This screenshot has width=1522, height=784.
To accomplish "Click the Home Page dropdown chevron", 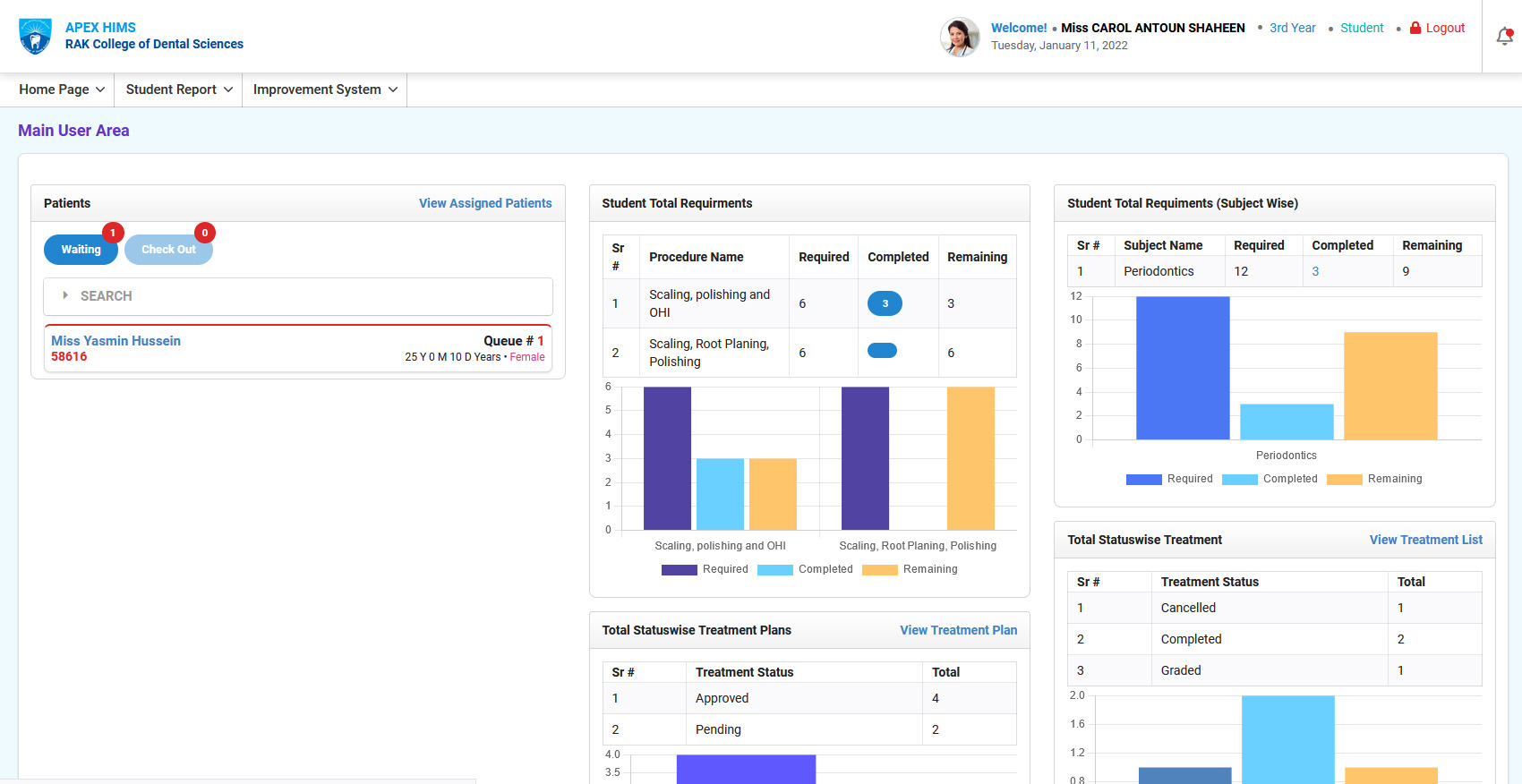I will (100, 89).
